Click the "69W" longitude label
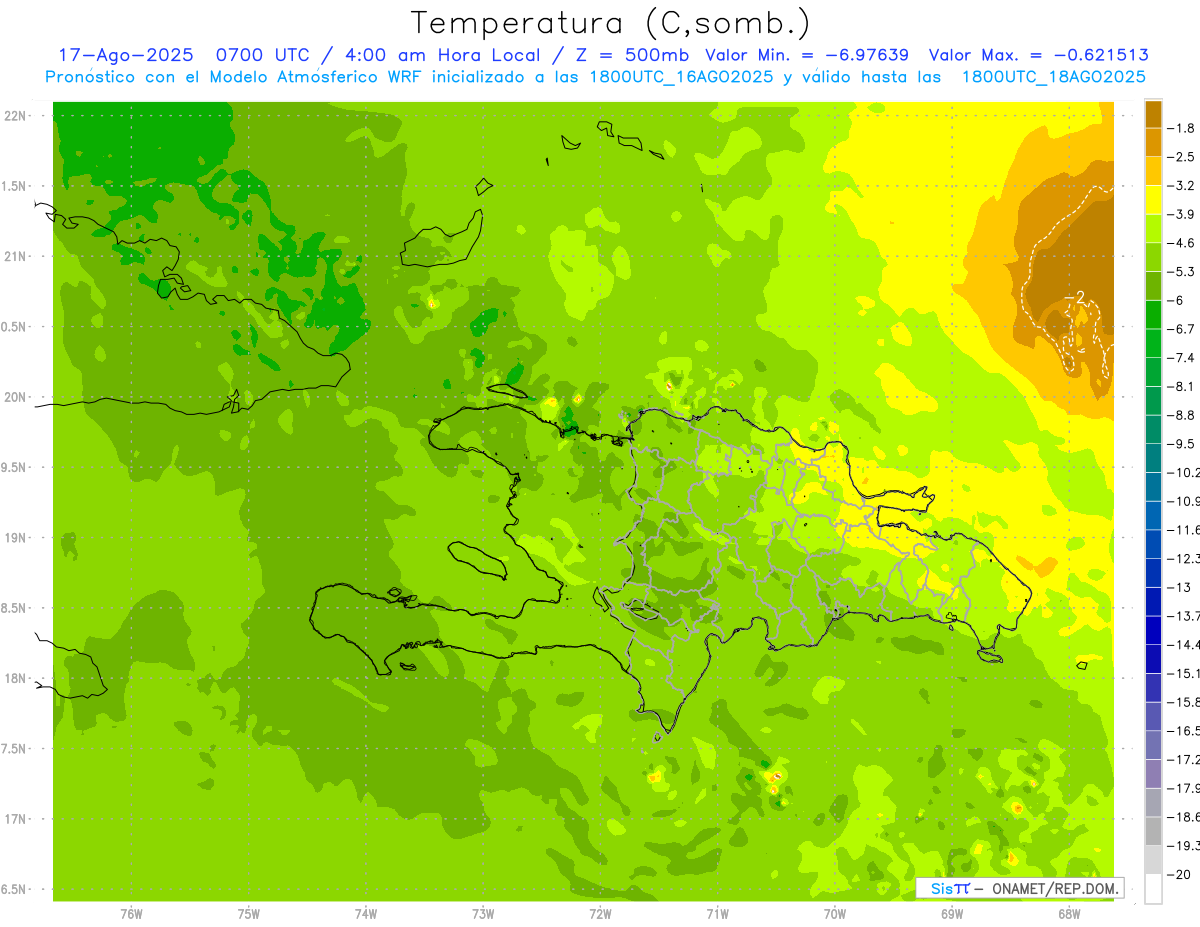1200x927 pixels. point(952,913)
